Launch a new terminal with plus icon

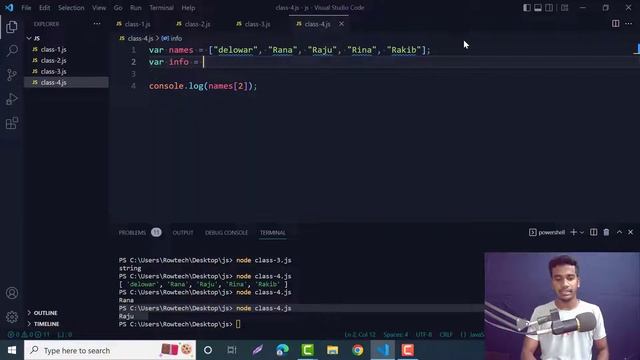573,232
